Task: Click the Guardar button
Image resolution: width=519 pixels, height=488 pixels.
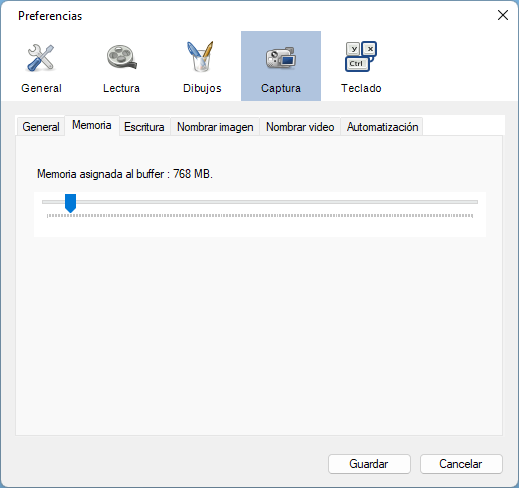Action: coord(369,464)
